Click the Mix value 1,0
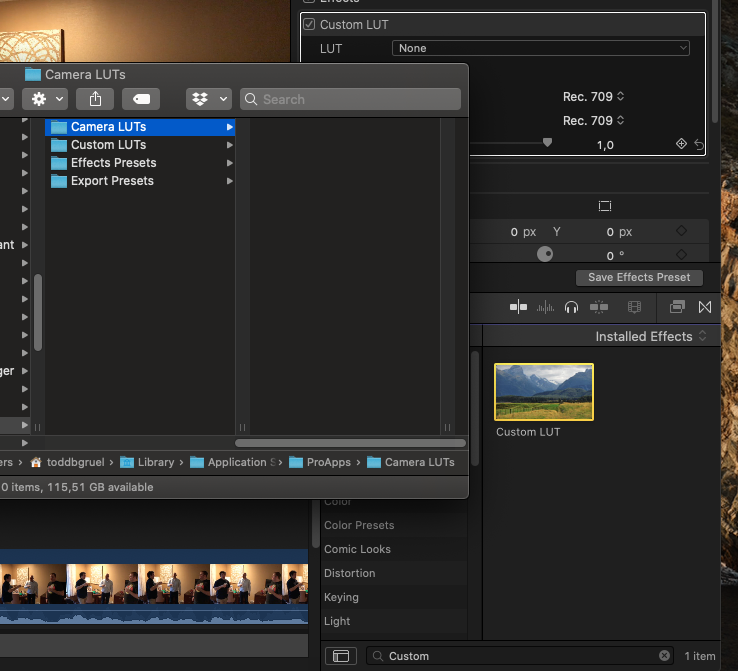The height and width of the screenshot is (671, 738). pyautogui.click(x=605, y=145)
